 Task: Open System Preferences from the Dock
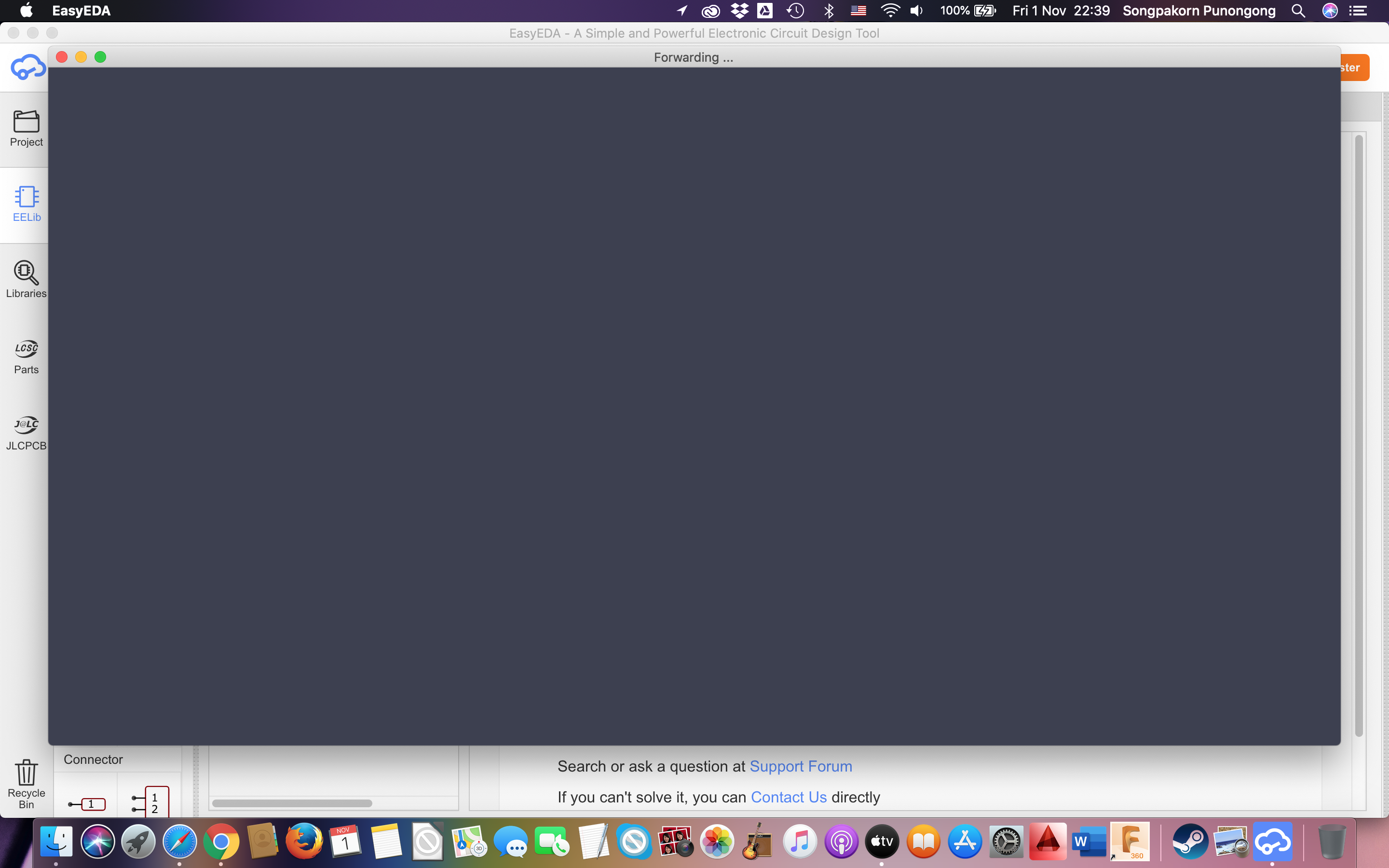click(1006, 841)
